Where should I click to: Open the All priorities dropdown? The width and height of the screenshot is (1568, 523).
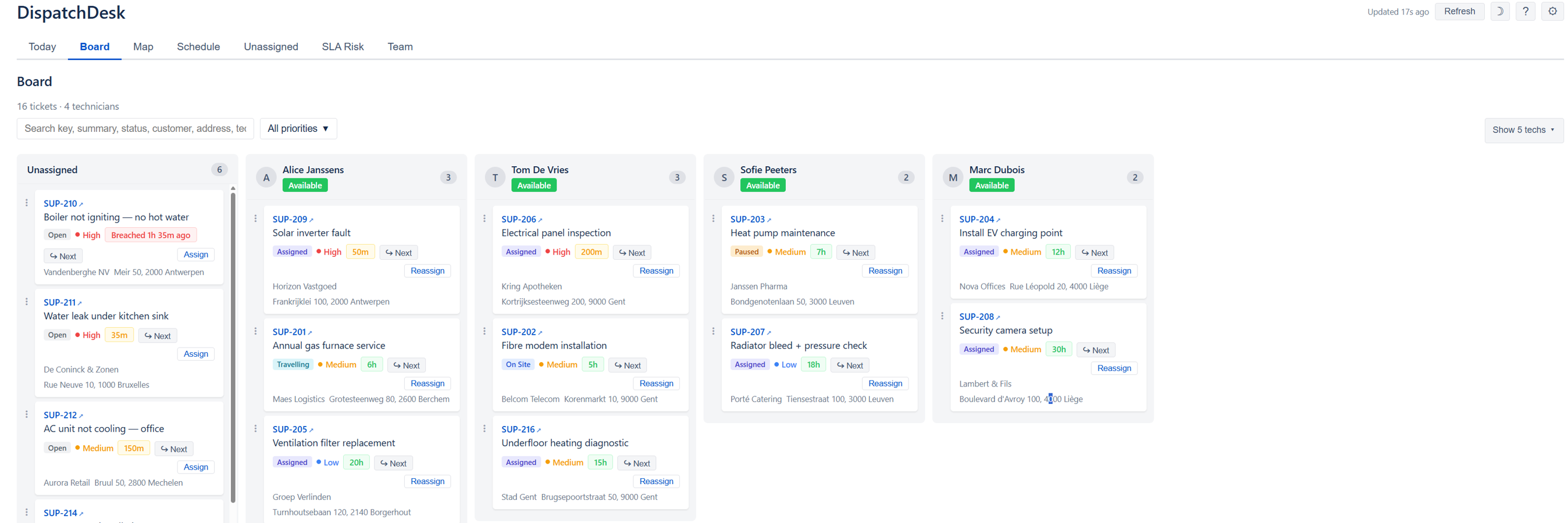click(x=298, y=129)
